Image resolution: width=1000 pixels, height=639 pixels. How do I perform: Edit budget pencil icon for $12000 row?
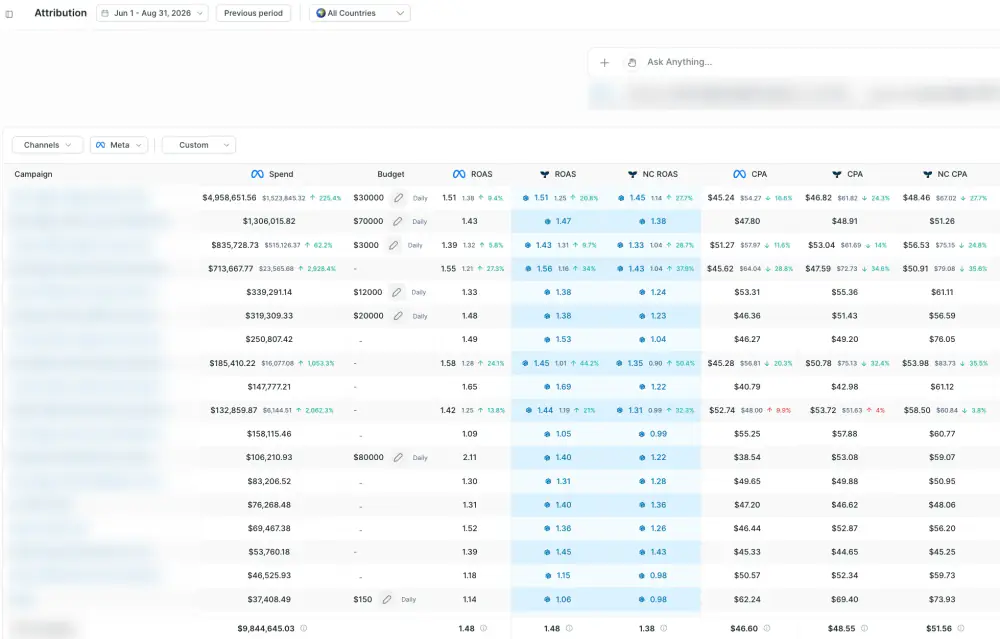tap(397, 292)
